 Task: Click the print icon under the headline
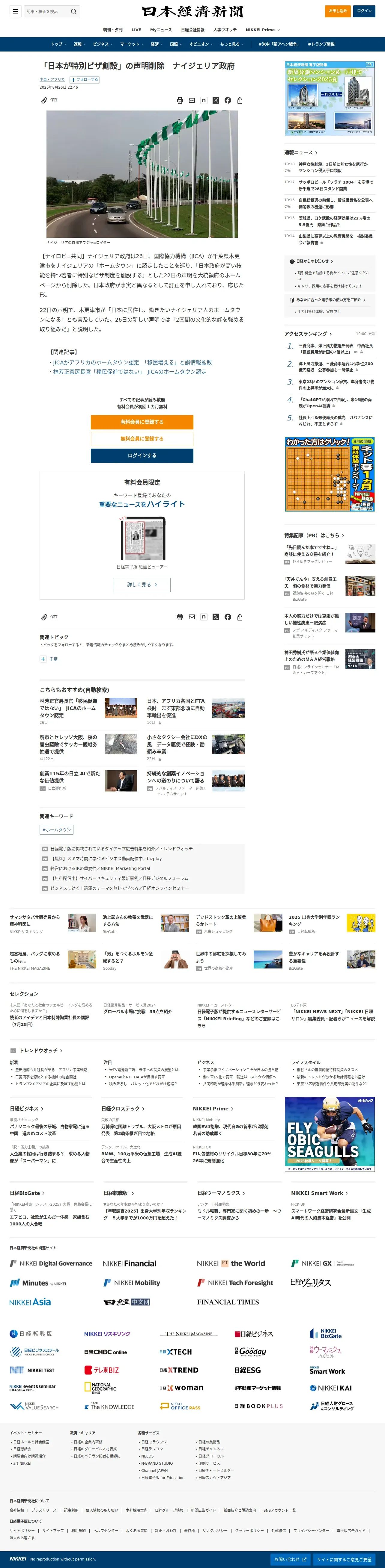pyautogui.click(x=180, y=100)
